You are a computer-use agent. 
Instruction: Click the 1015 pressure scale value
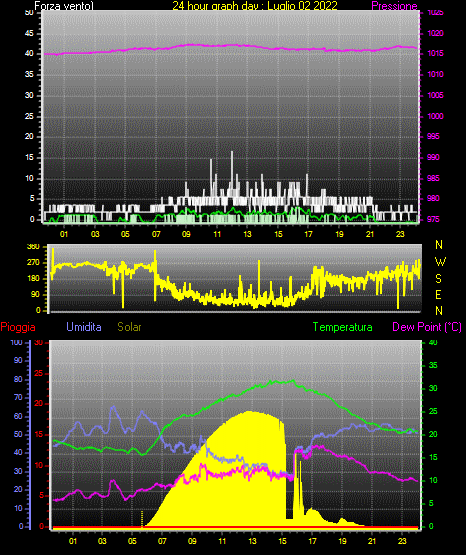pyautogui.click(x=435, y=53)
